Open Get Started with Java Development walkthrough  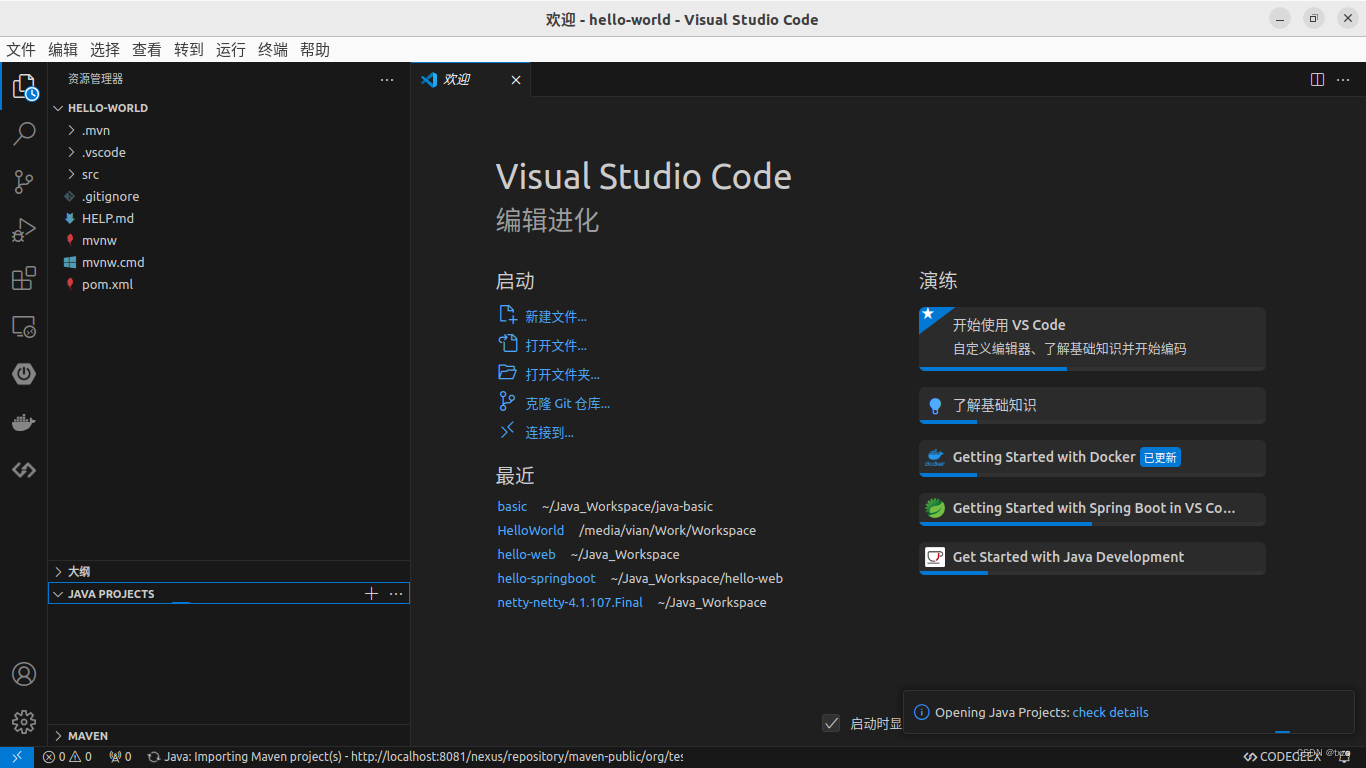click(x=1092, y=558)
